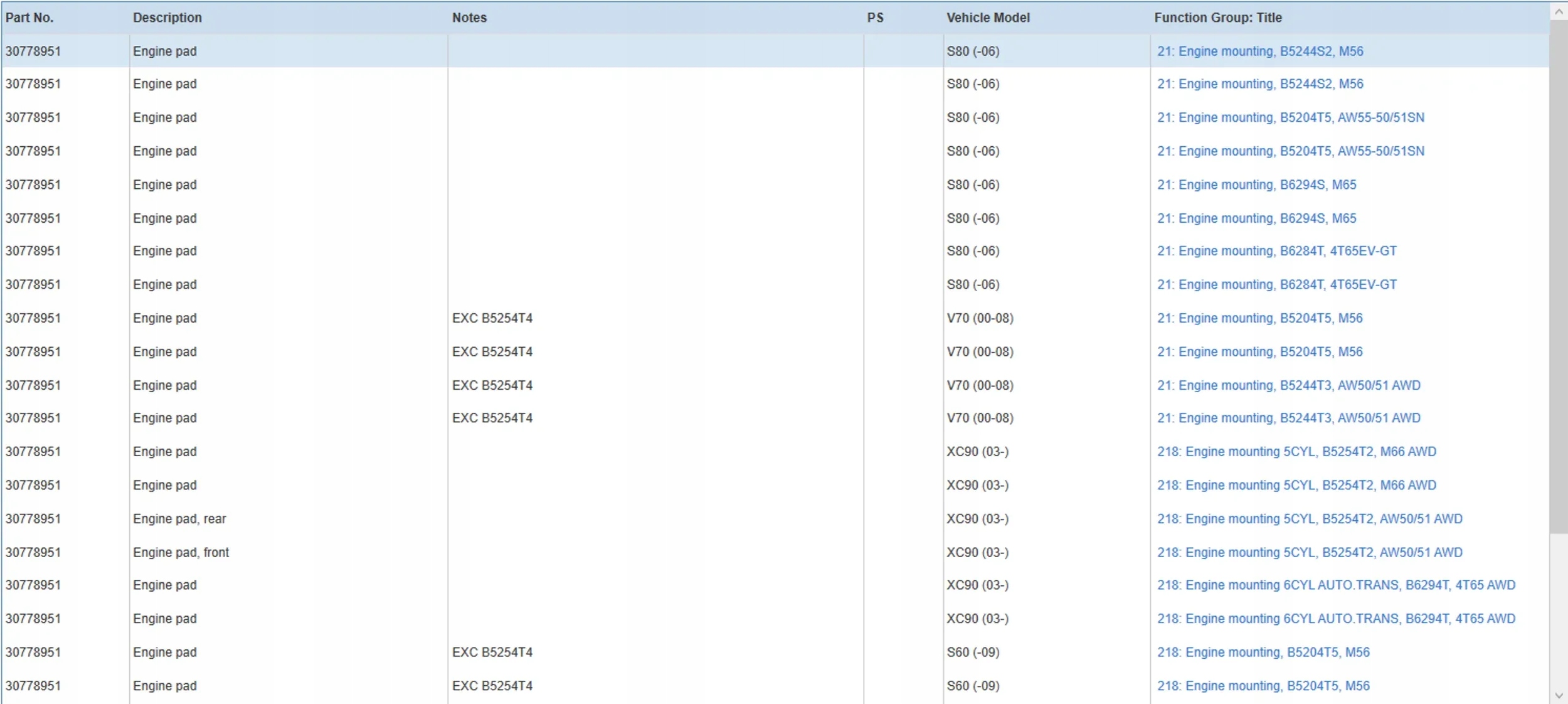This screenshot has width=1568, height=704.
Task: Sort by Vehicle Model column header
Action: [x=988, y=18]
